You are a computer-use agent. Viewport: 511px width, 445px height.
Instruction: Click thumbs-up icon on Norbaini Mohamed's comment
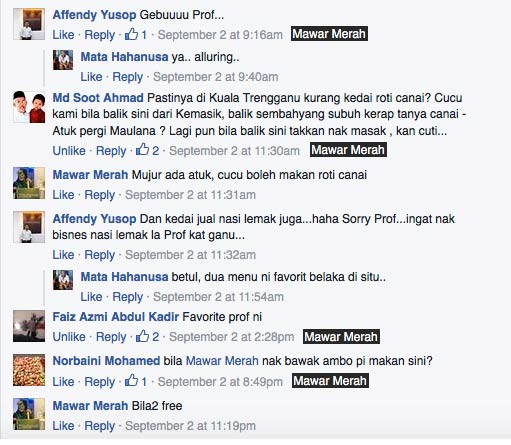131,381
